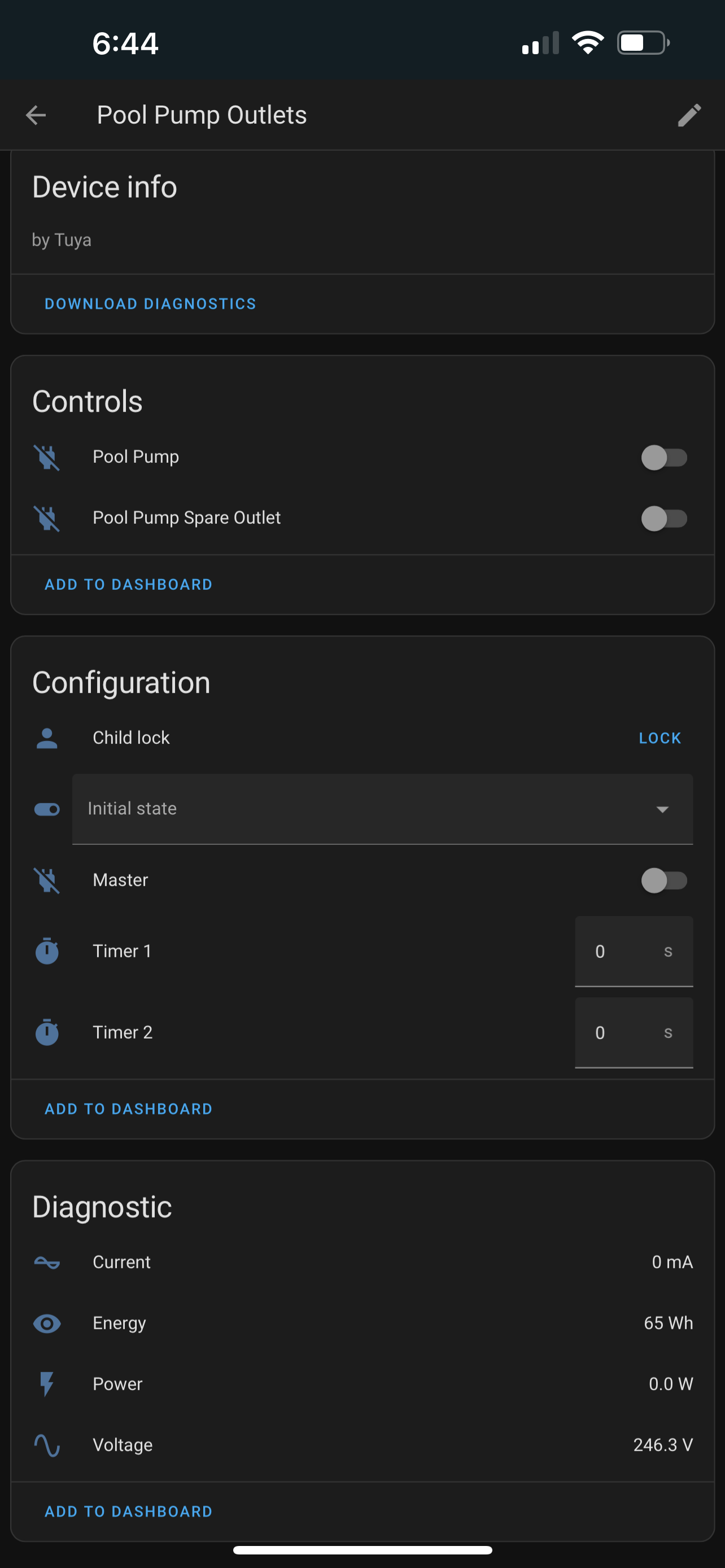The height and width of the screenshot is (1568, 725).
Task: Tap the Power lightning bolt icon
Action: coord(47,1384)
